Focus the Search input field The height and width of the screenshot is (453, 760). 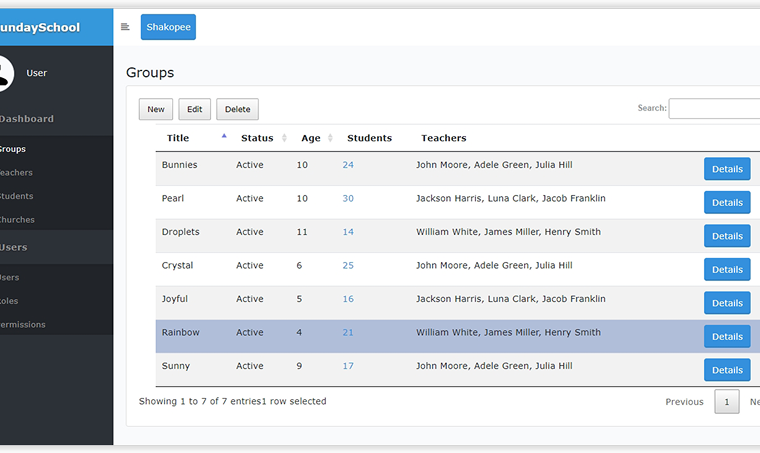tap(714, 108)
